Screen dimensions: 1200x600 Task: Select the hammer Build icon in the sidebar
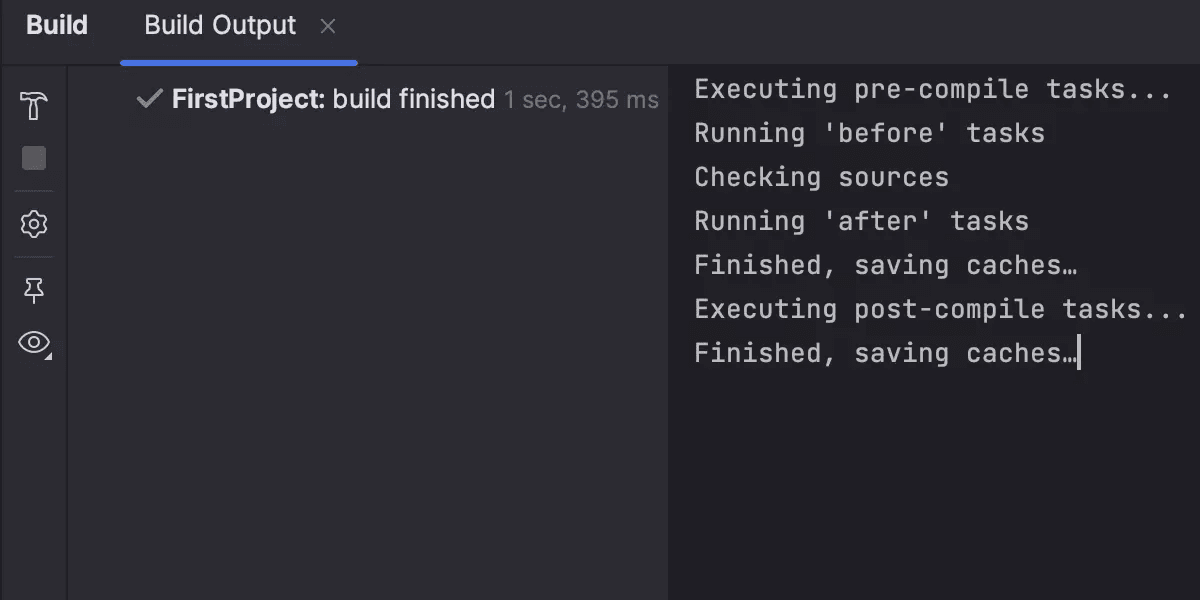(33, 103)
